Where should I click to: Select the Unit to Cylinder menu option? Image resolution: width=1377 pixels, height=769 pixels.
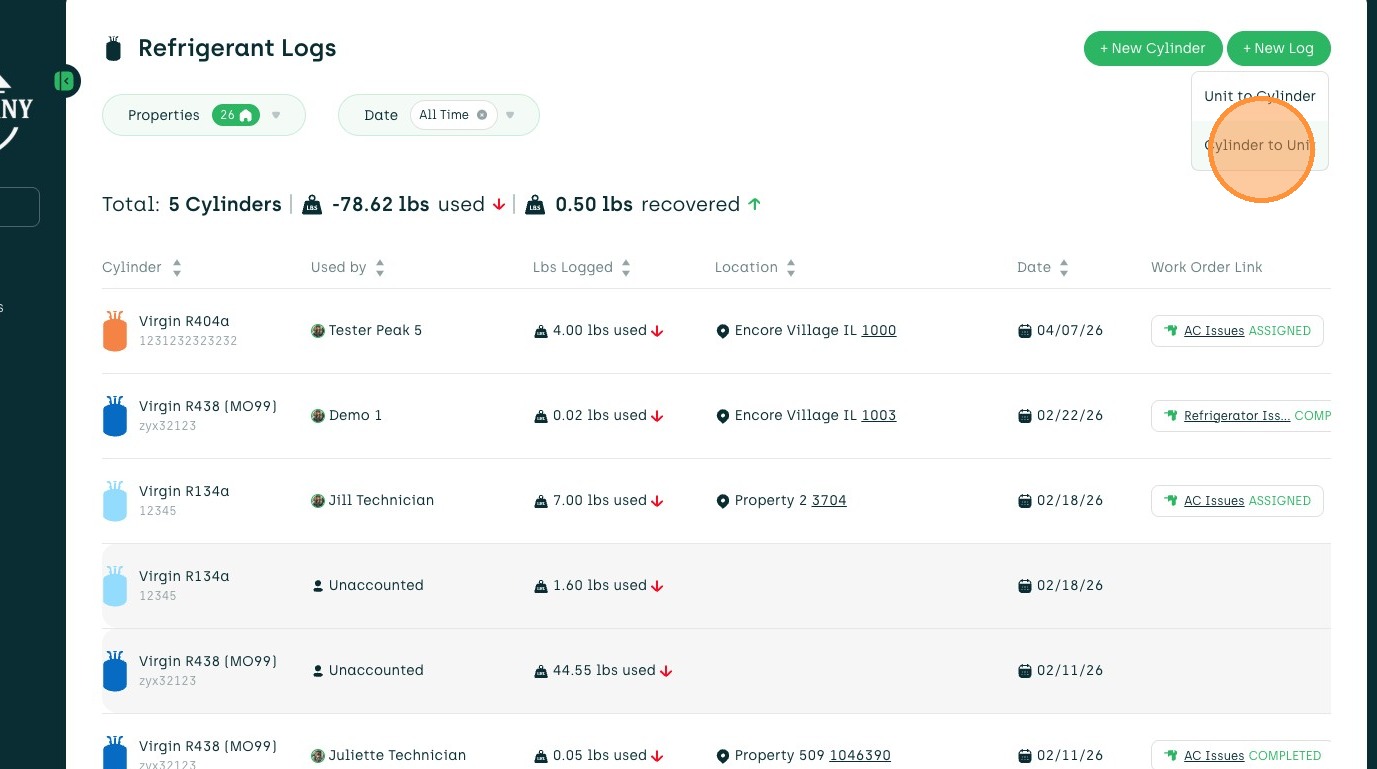[x=1259, y=96]
